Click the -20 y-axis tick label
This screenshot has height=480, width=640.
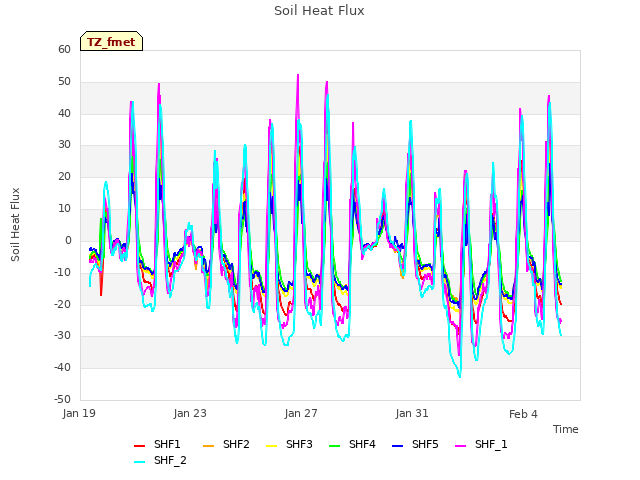[62, 304]
